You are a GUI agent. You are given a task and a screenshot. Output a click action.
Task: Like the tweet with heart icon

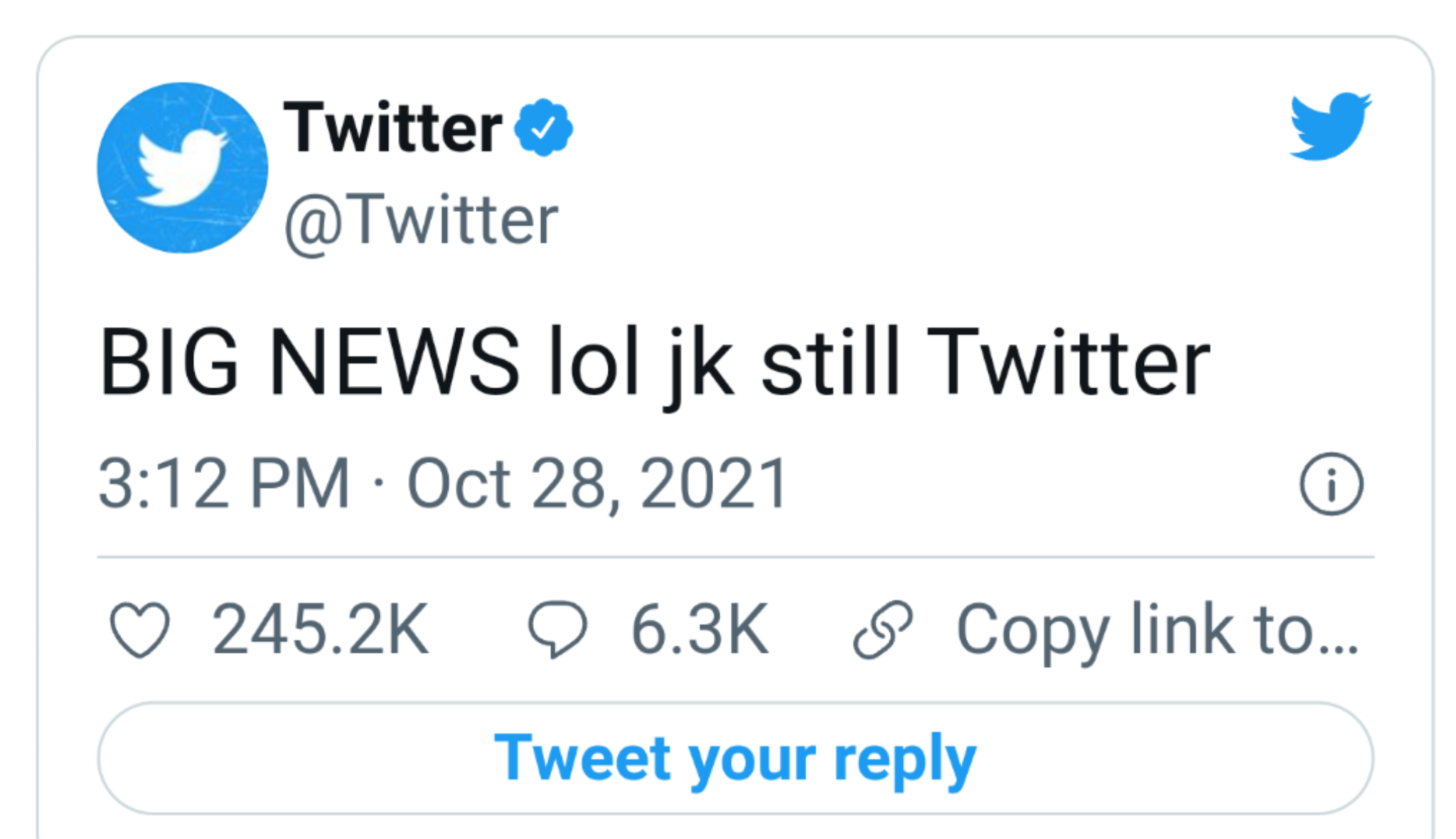pyautogui.click(x=140, y=630)
